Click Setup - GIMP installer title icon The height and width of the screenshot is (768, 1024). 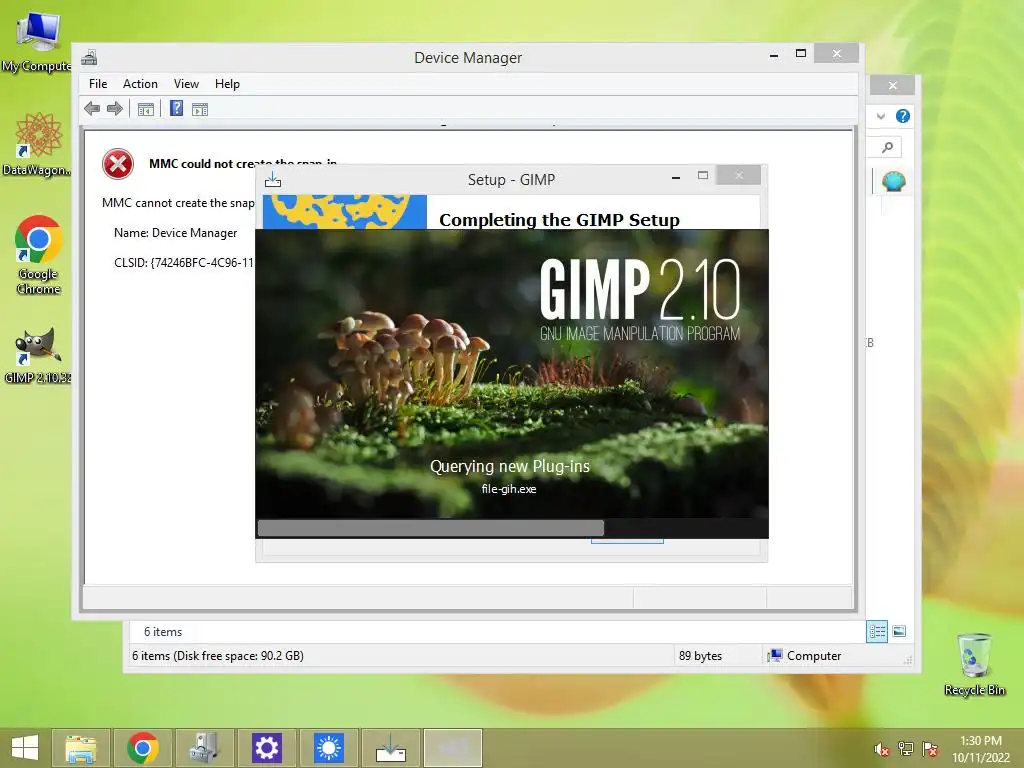tap(273, 180)
